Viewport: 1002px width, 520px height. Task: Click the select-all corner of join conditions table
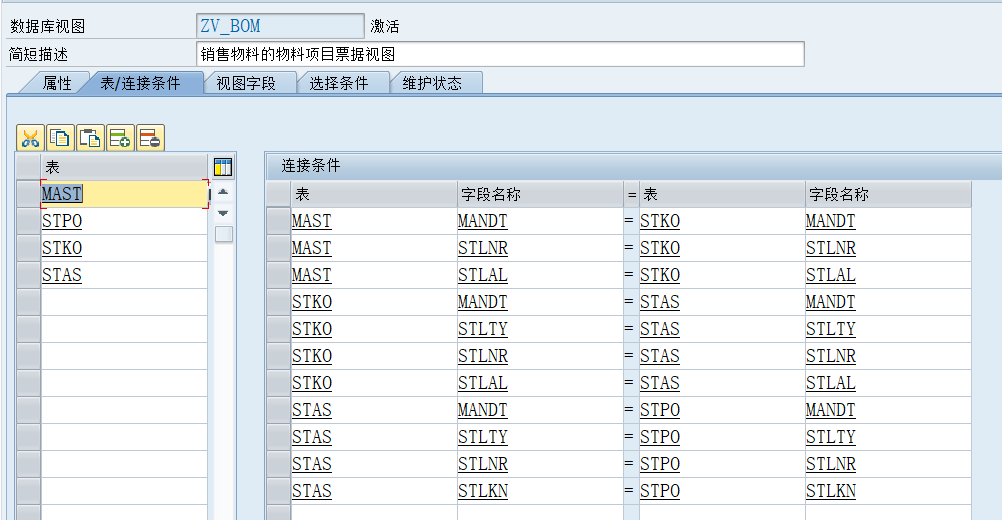point(278,194)
